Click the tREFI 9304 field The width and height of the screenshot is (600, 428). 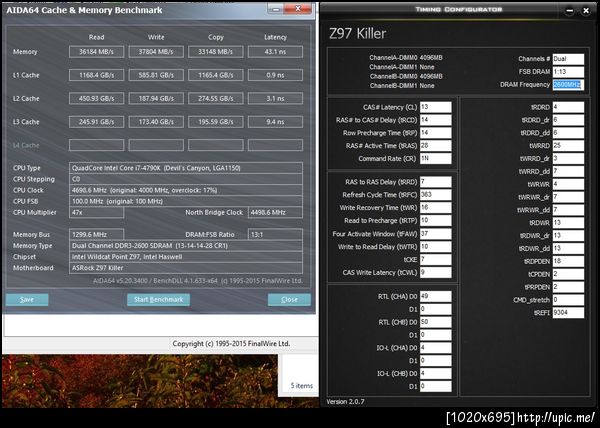point(568,312)
